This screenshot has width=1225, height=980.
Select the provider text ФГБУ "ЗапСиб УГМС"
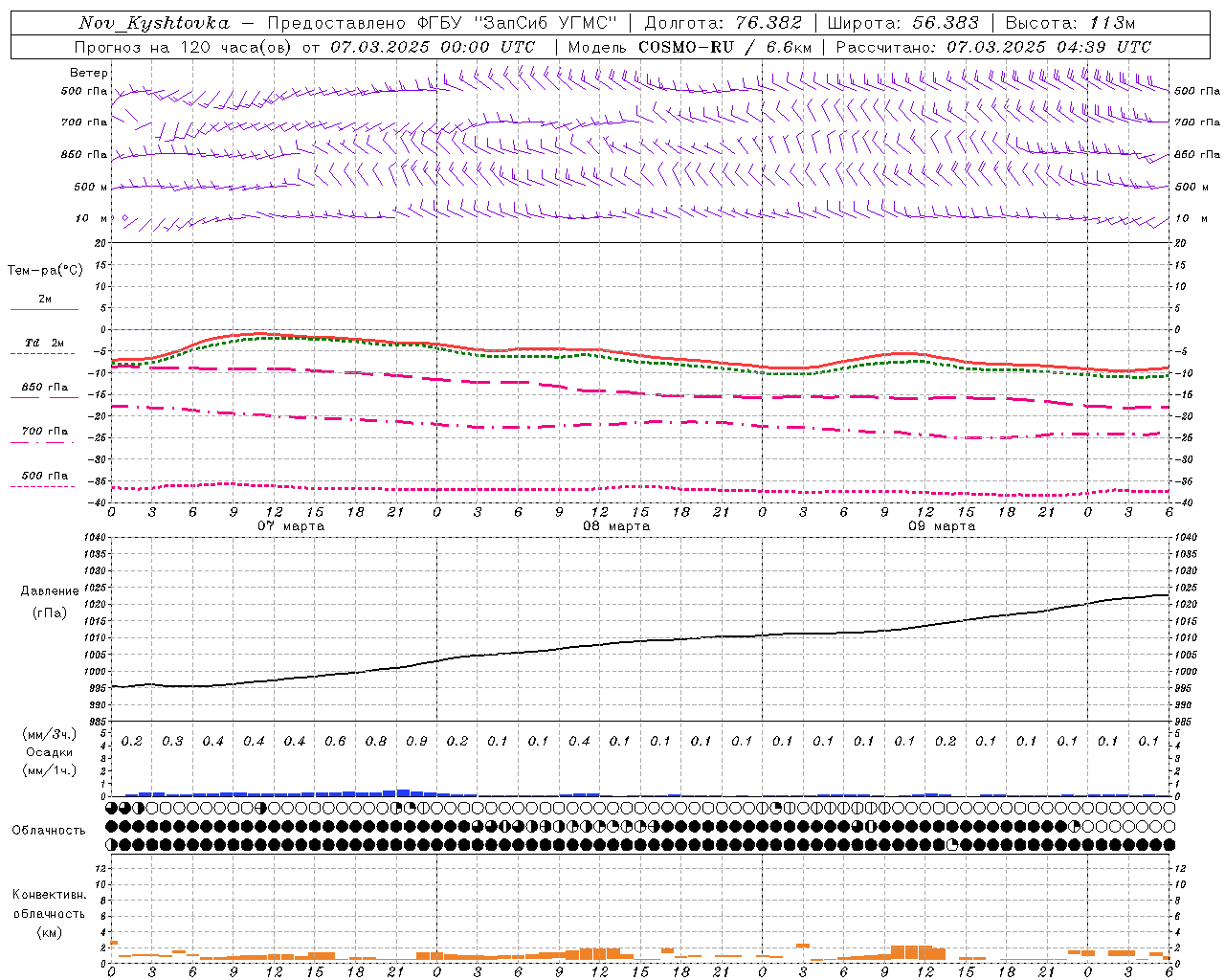click(x=518, y=23)
